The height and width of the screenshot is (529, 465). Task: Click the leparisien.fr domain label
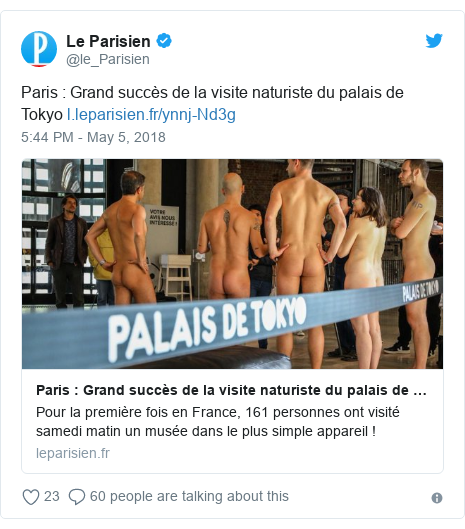(x=73, y=453)
